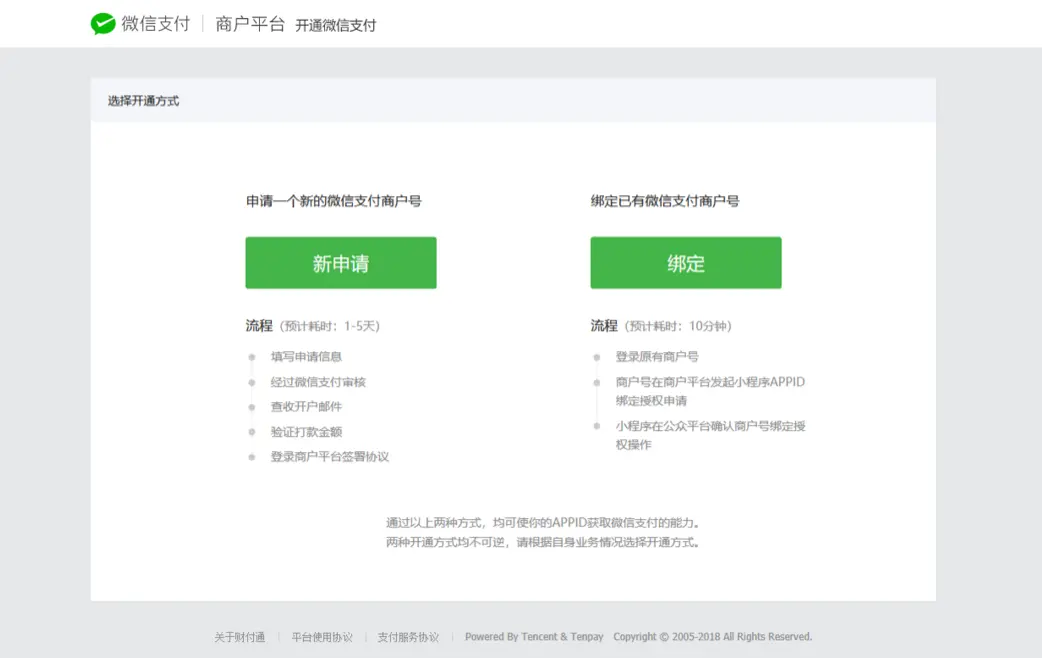Click the 流程 (预计耗时：10分钟) label
This screenshot has width=1042, height=658.
point(661,326)
